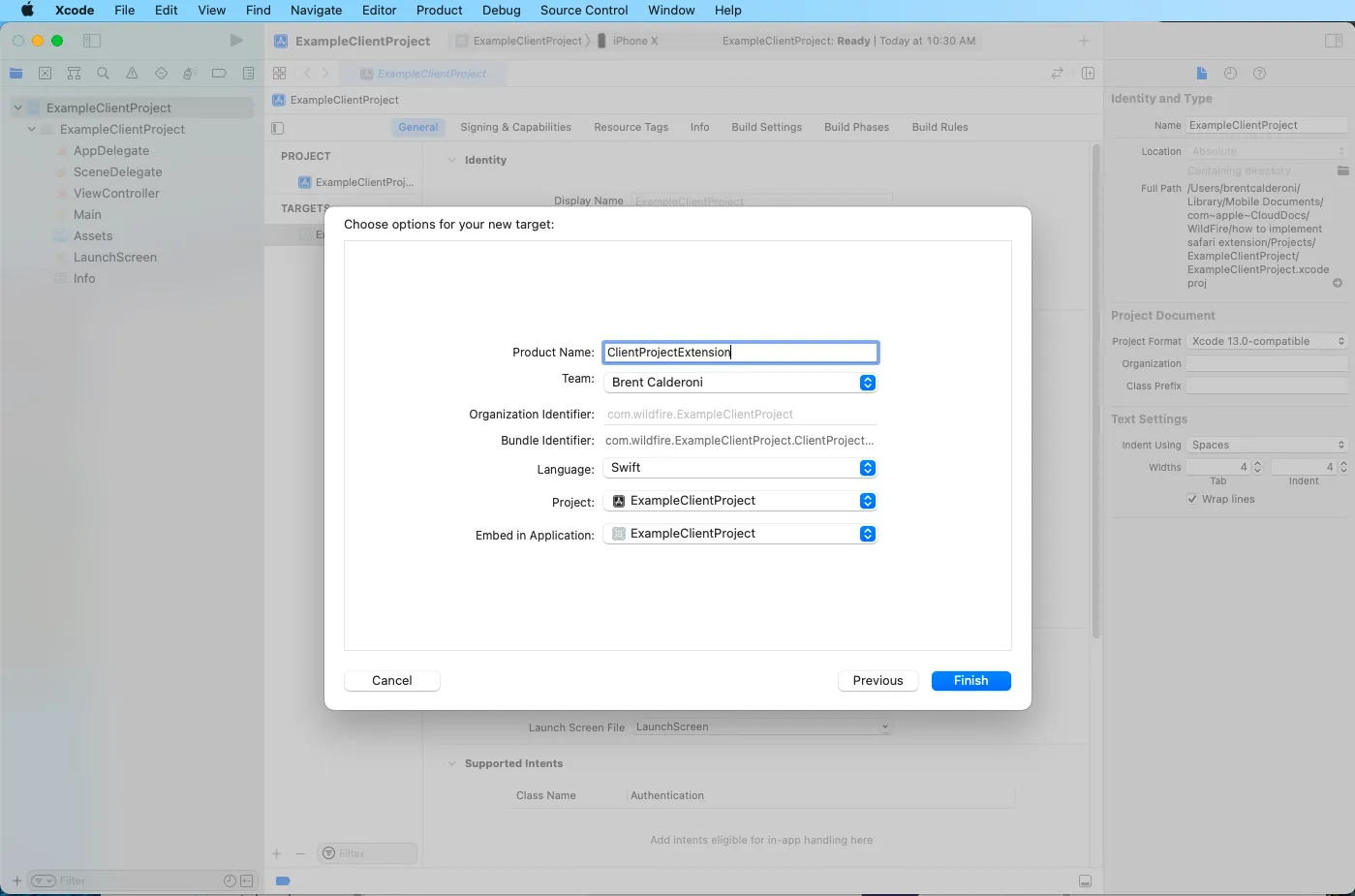Open the Breakpoint navigator icon
Viewport: 1355px width, 896px height.
click(x=219, y=74)
